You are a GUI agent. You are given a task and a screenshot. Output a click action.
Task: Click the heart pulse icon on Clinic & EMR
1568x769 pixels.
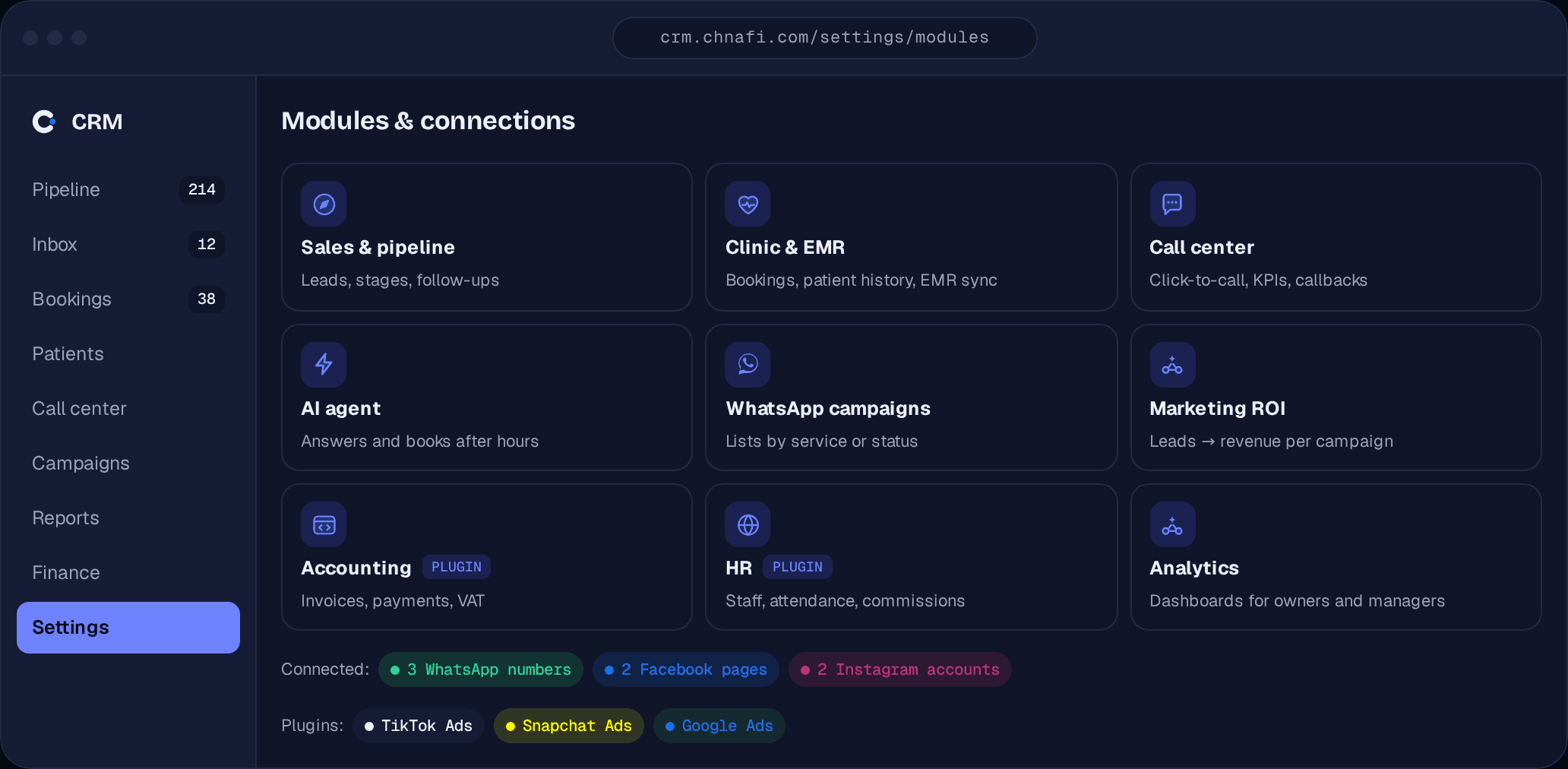(748, 204)
